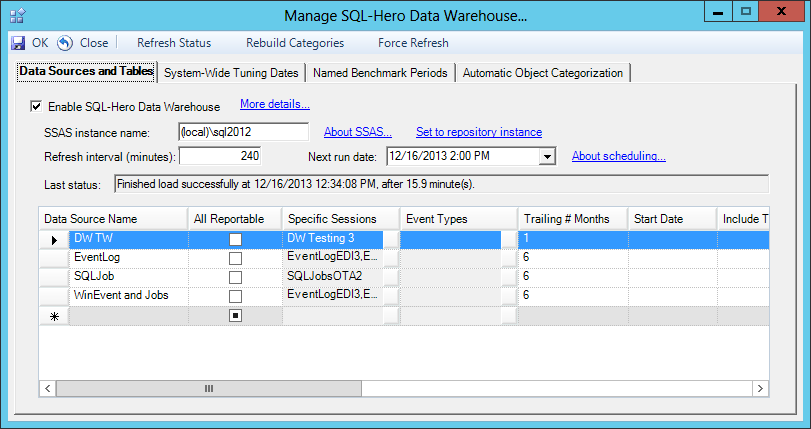This screenshot has height=429, width=811.
Task: Click the All Reportable column header
Action: pyautogui.click(x=235, y=219)
